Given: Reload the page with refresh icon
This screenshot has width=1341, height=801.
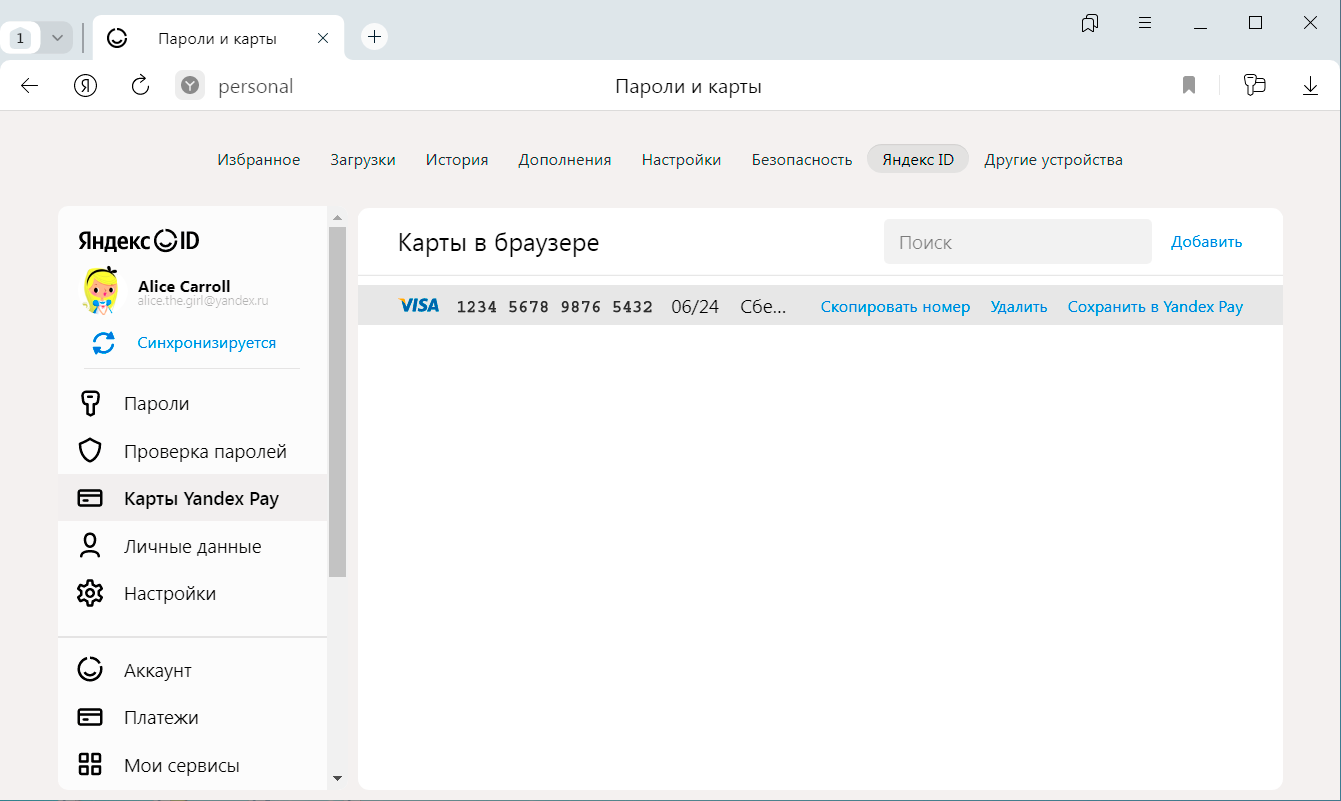Looking at the screenshot, I should click(141, 86).
